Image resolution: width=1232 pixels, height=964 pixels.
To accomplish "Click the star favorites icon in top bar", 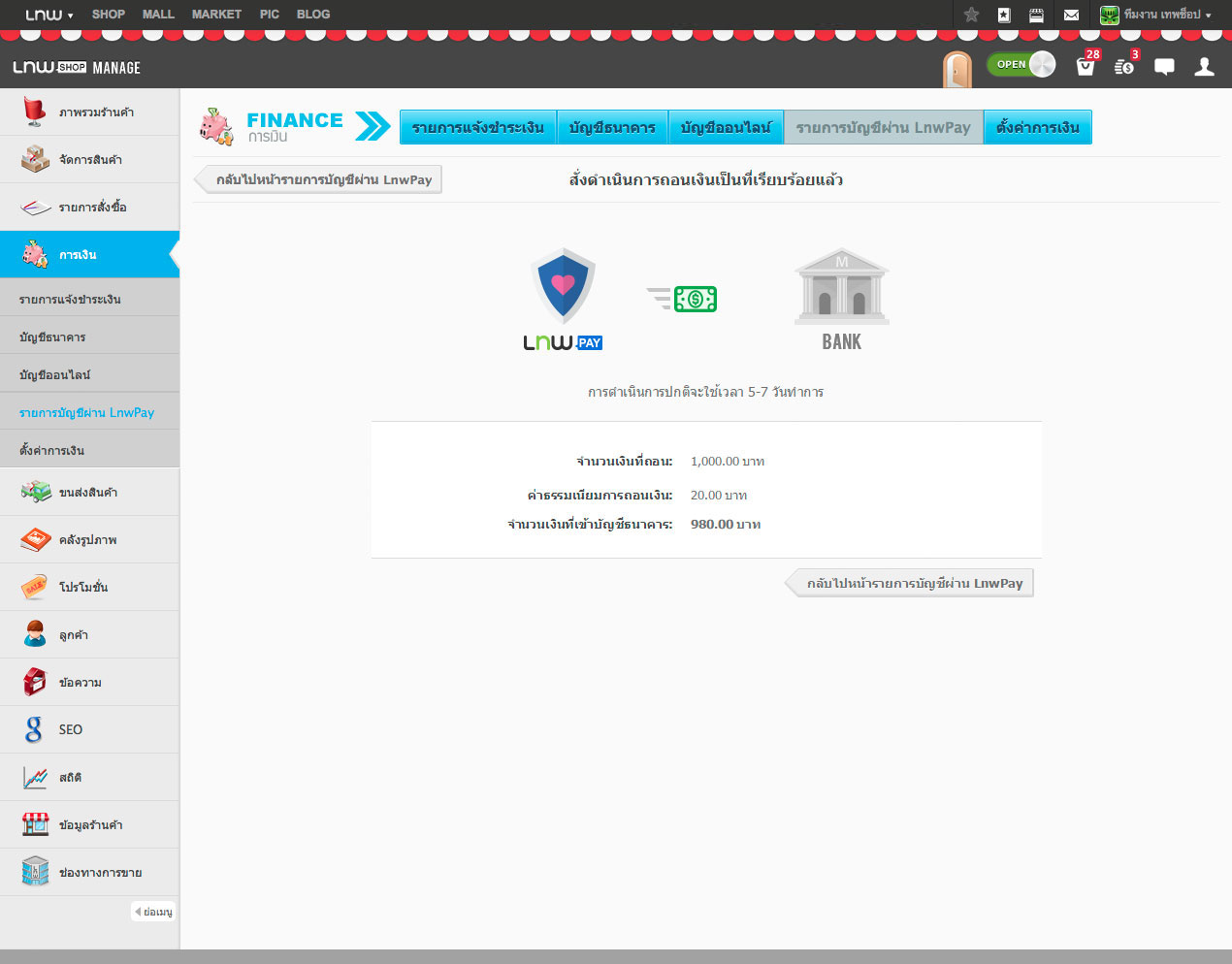I will click(x=971, y=15).
